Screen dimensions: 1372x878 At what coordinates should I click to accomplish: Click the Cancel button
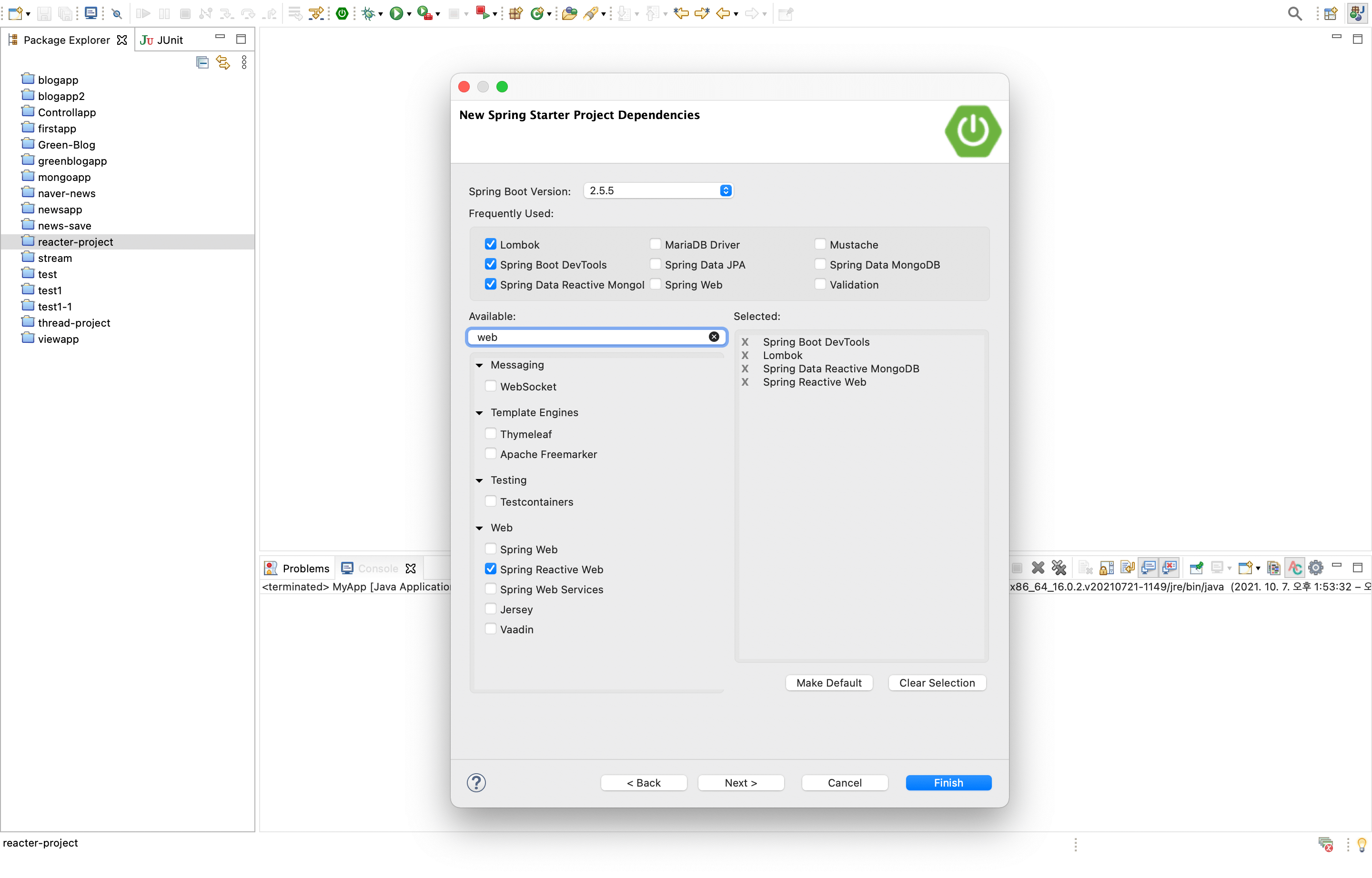point(844,782)
